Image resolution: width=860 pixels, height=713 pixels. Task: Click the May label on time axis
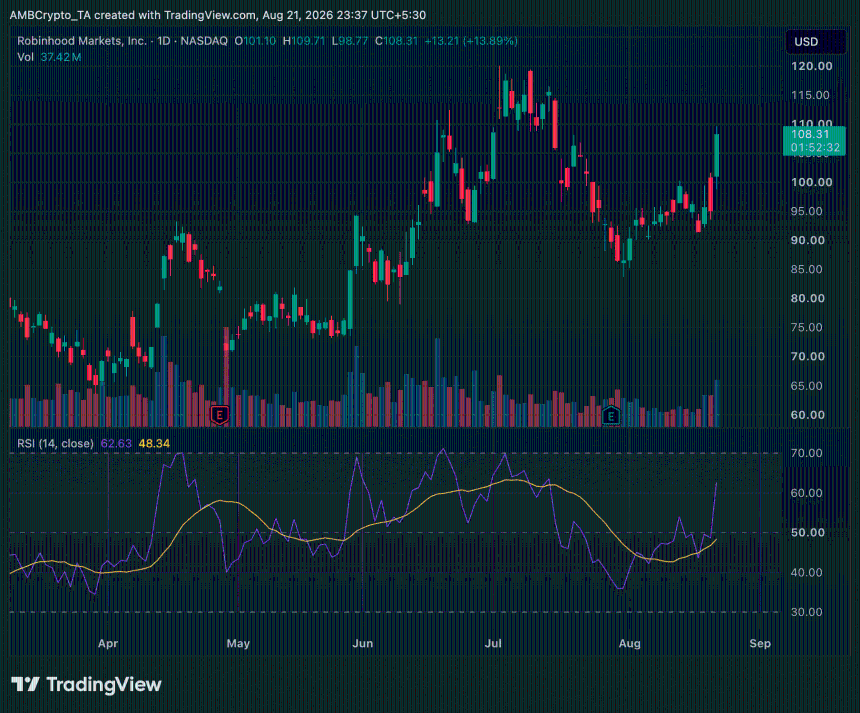point(238,643)
